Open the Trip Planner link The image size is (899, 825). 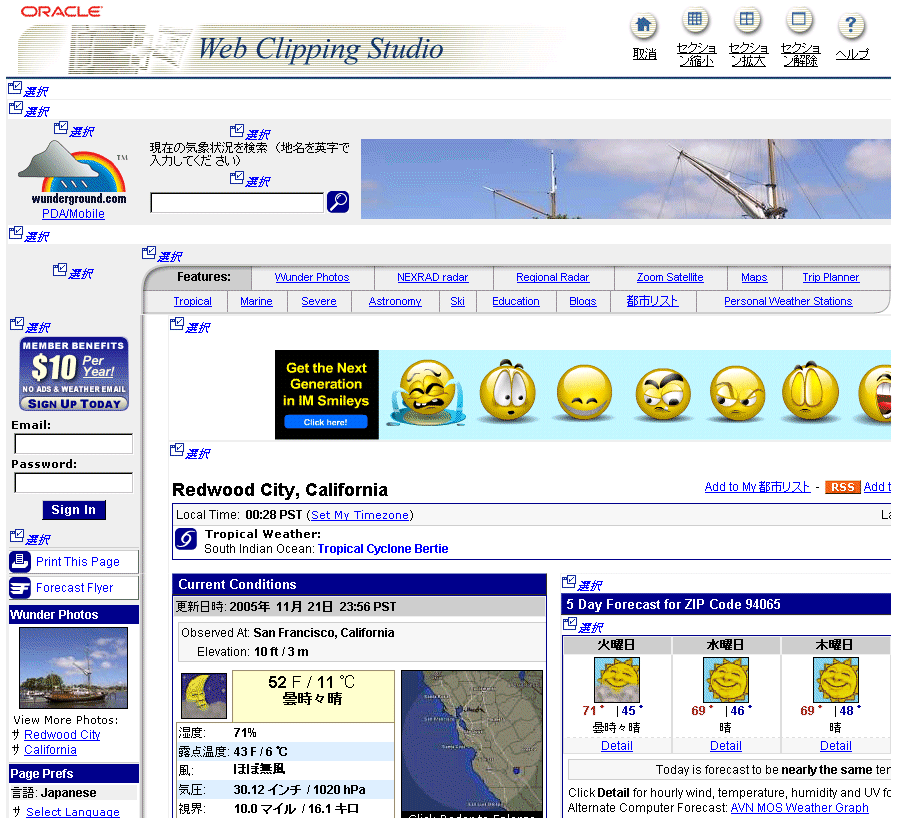click(x=831, y=277)
